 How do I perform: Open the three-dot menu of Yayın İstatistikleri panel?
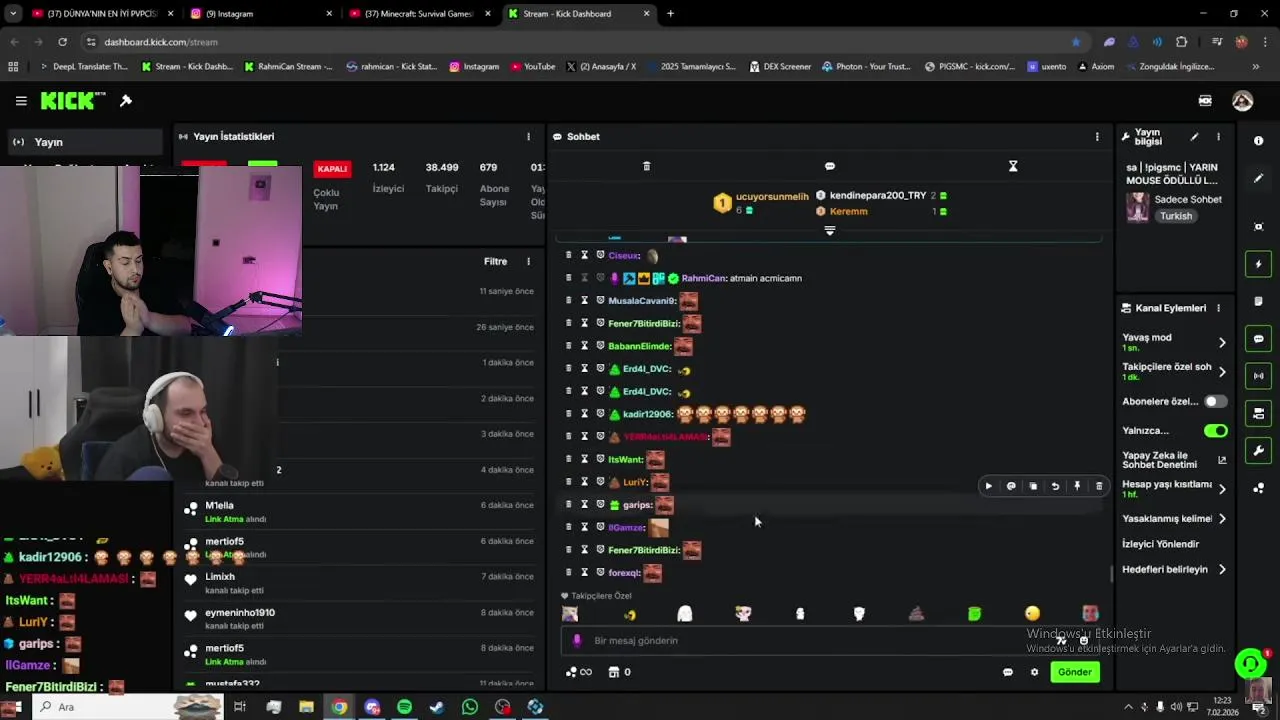(x=529, y=137)
